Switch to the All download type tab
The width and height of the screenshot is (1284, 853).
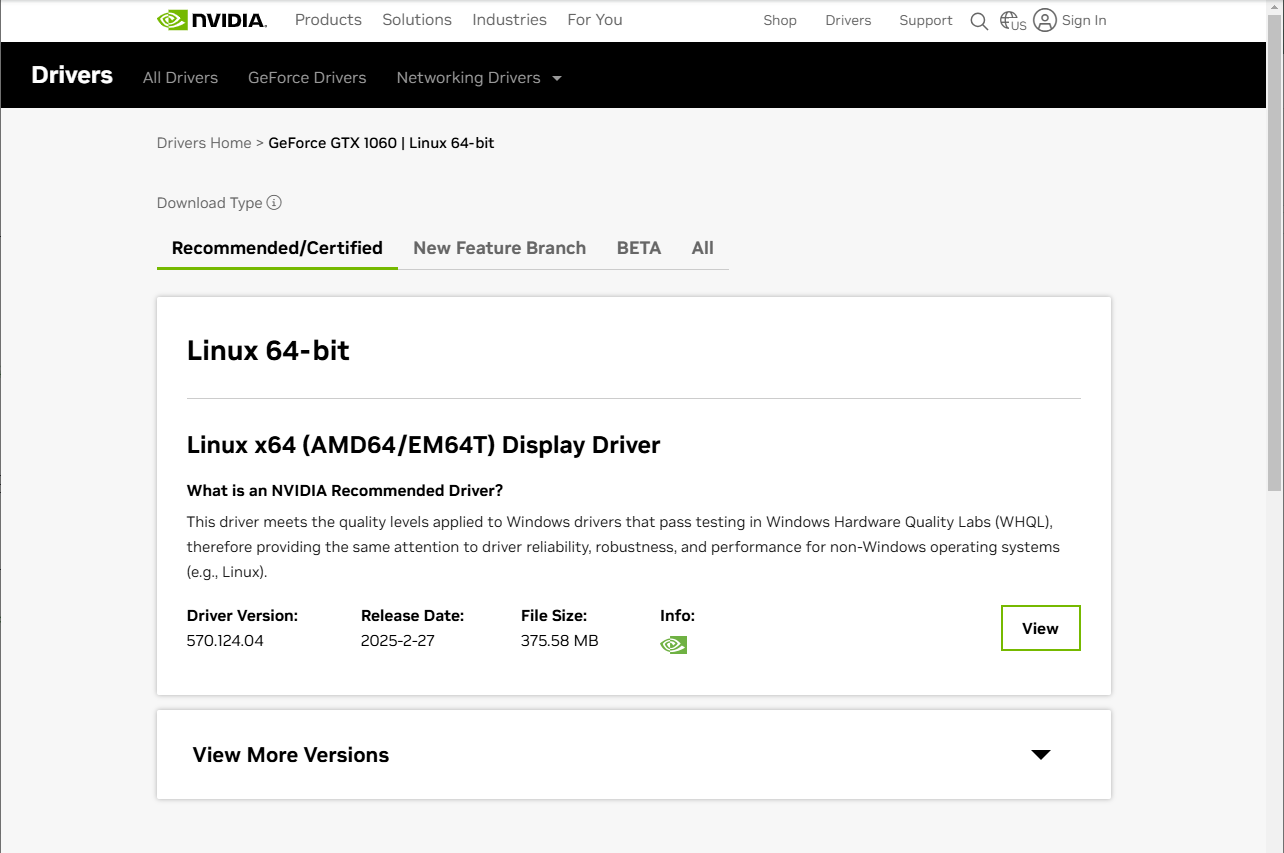(x=703, y=248)
